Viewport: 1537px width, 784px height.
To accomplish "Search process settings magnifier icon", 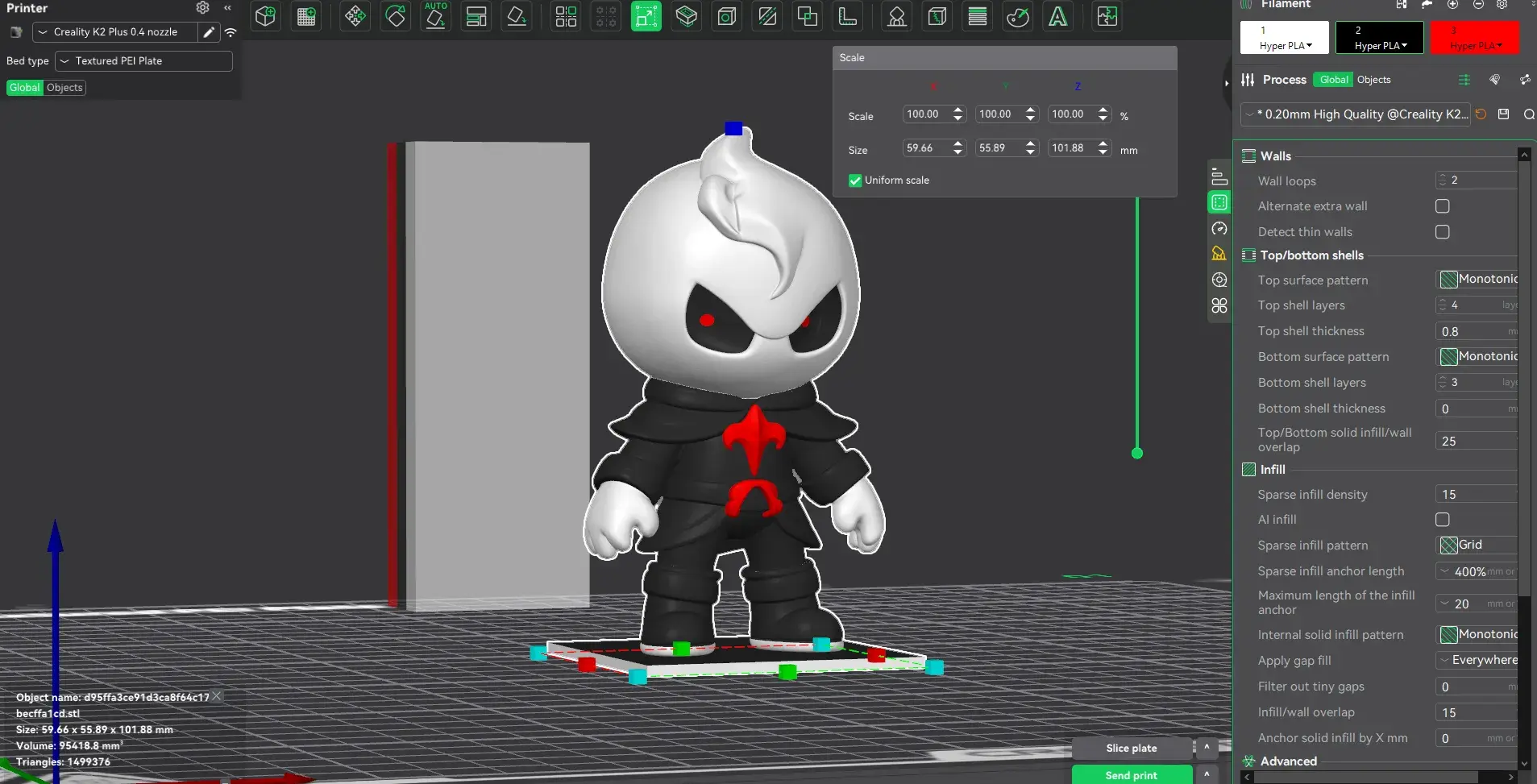I will pos(1529,114).
